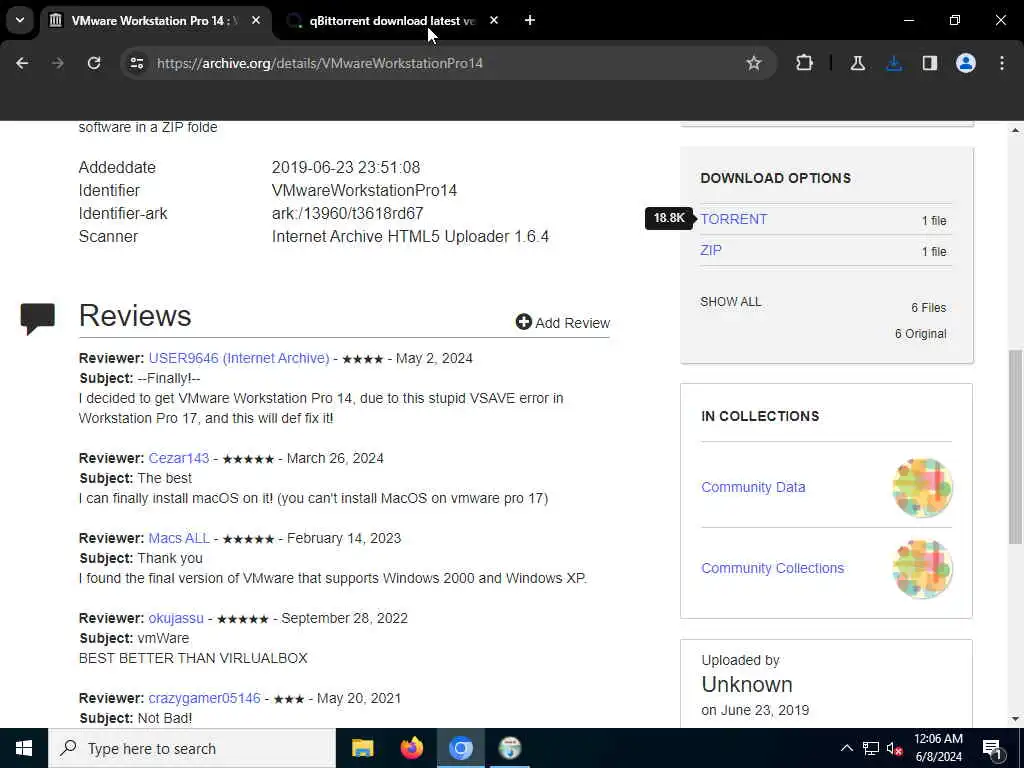Click the Add Review button

[563, 323]
